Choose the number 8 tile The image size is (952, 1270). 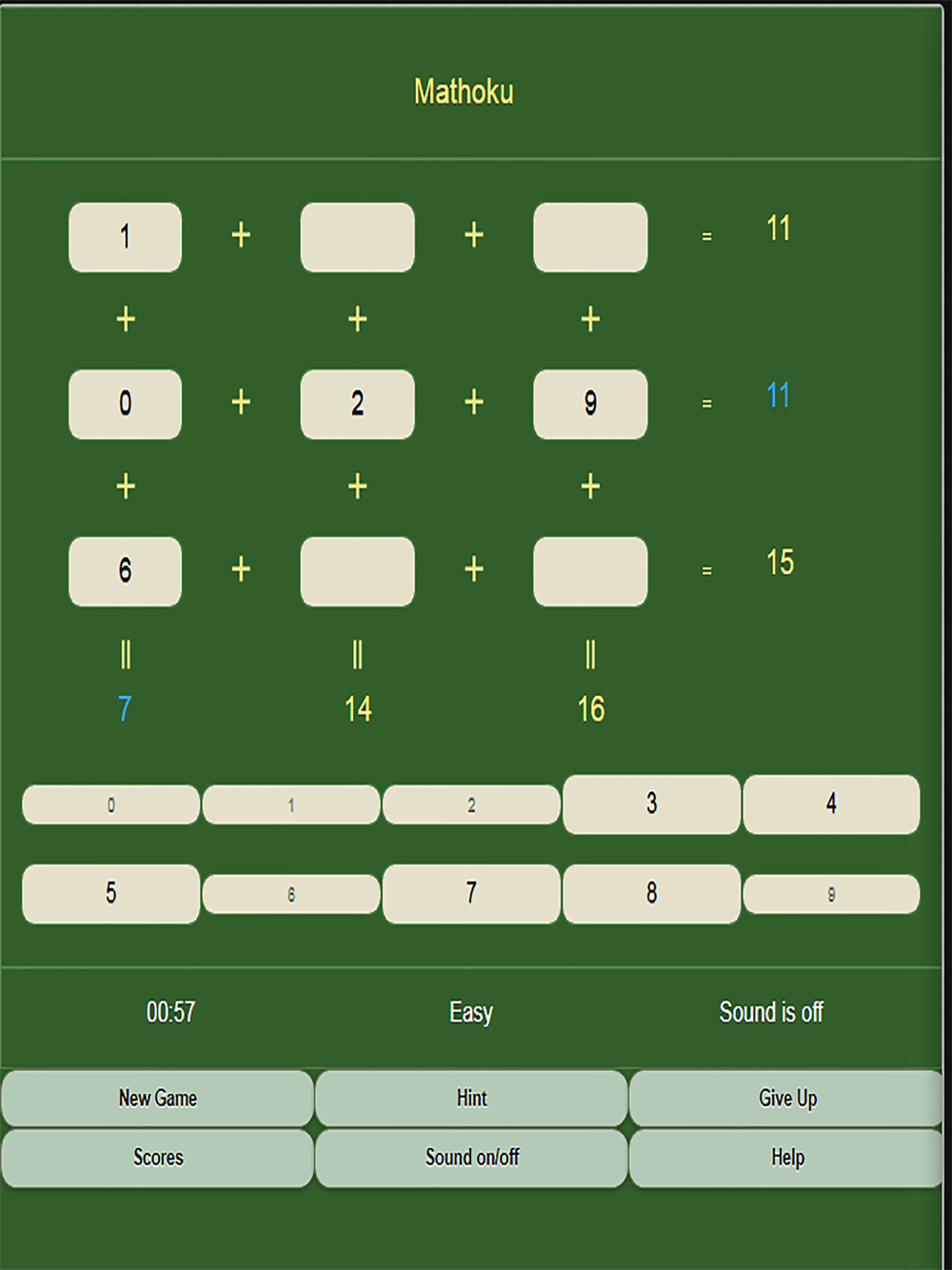651,894
